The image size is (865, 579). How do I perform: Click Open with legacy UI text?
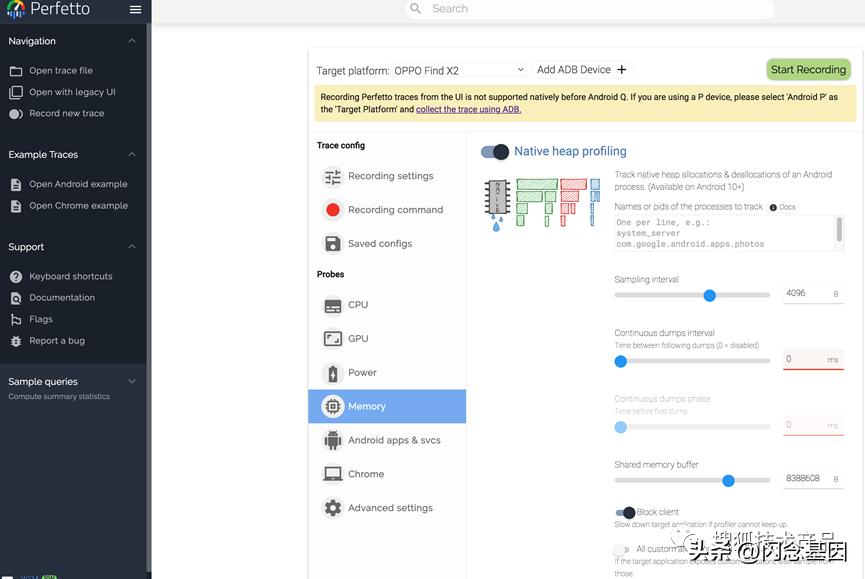(72, 92)
